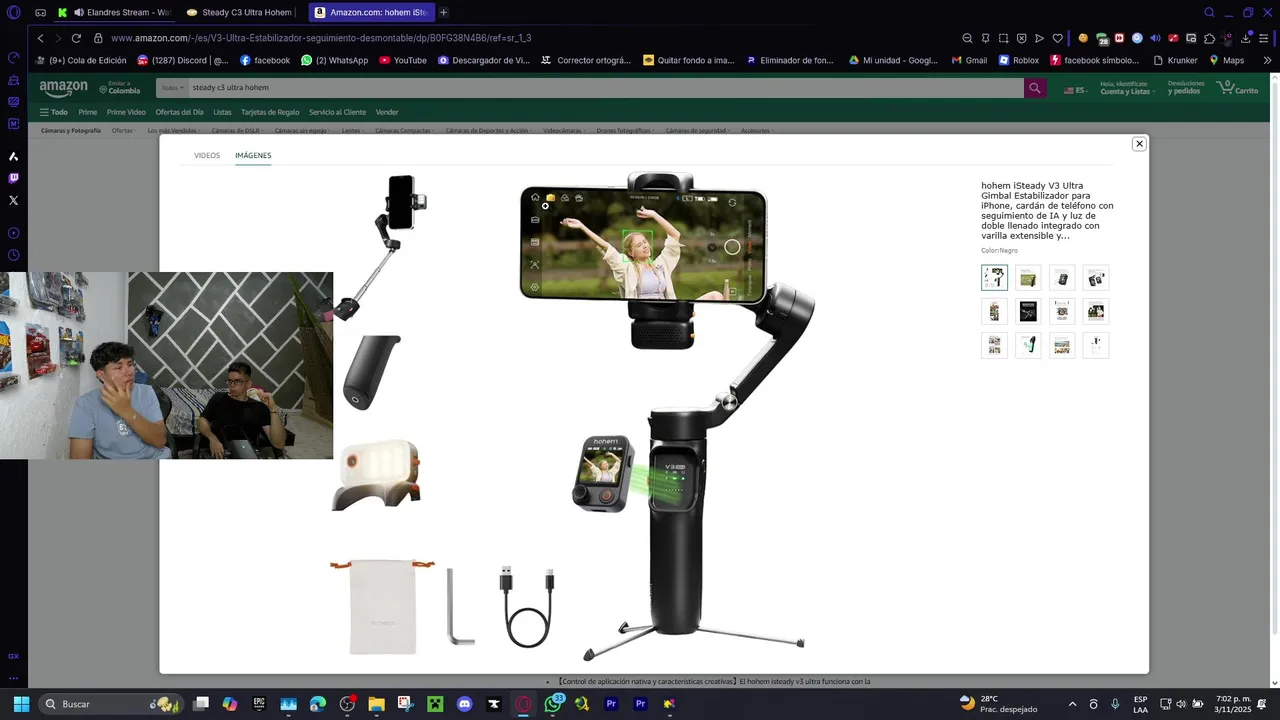Click the pin icon in toolbar
This screenshot has height=720, width=1280.
pyautogui.click(x=985, y=38)
